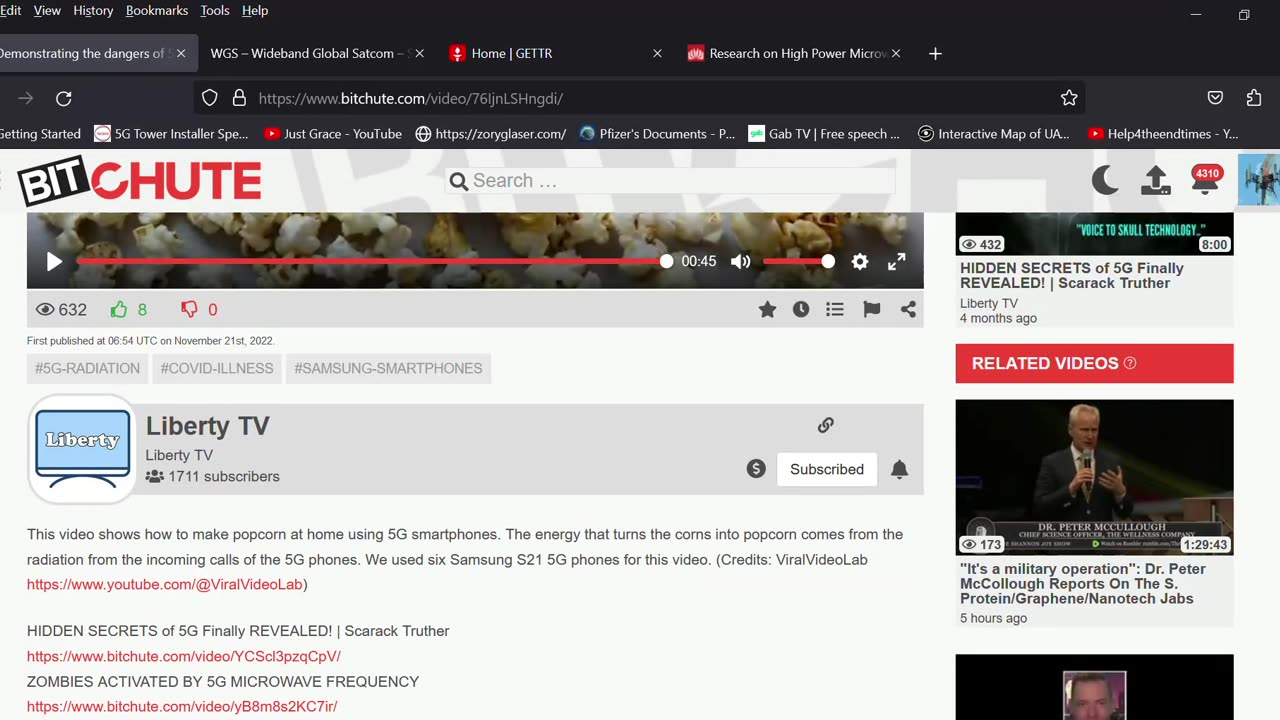Open notifications bell showing 4310

tap(1206, 180)
